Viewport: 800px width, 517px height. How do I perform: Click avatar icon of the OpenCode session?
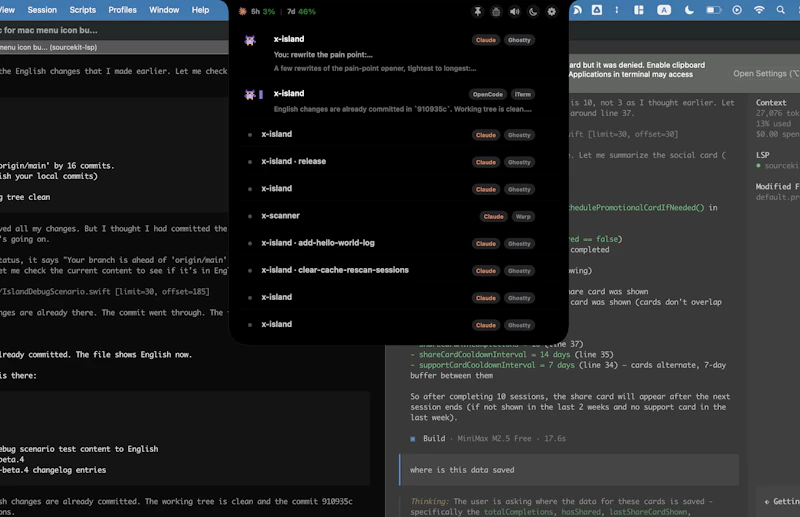point(250,94)
